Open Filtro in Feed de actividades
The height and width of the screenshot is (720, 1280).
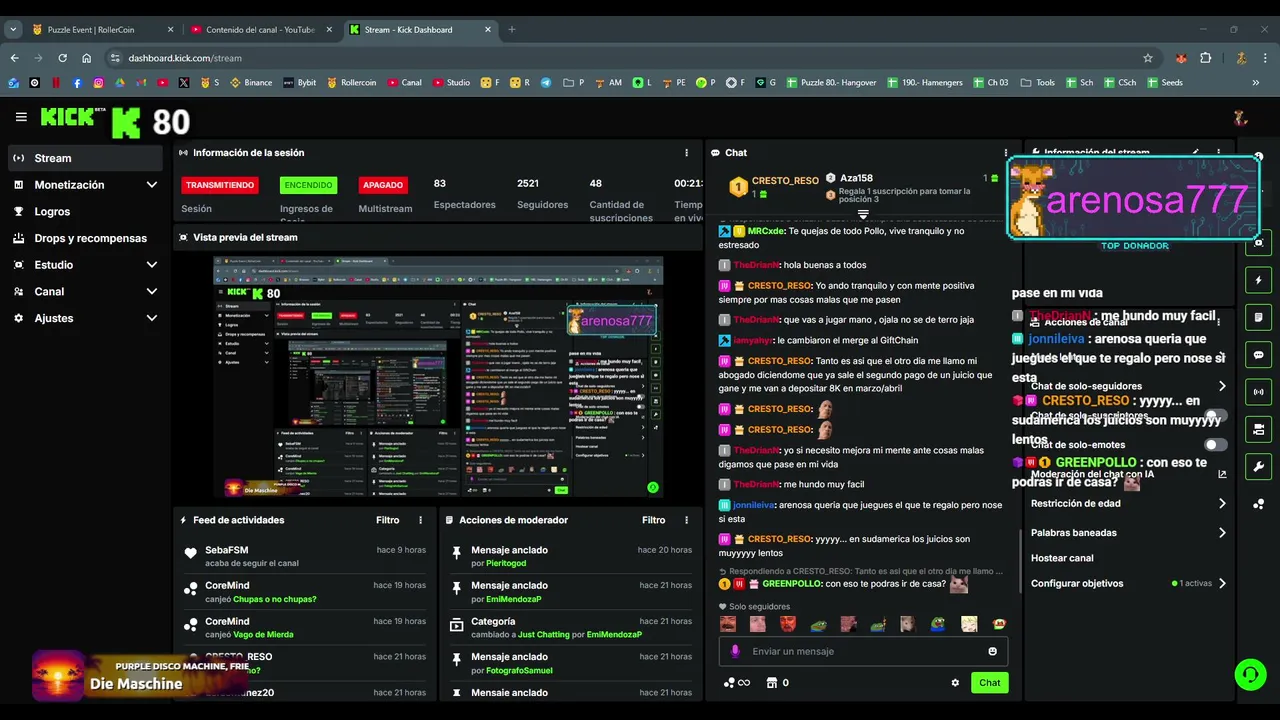[388, 520]
